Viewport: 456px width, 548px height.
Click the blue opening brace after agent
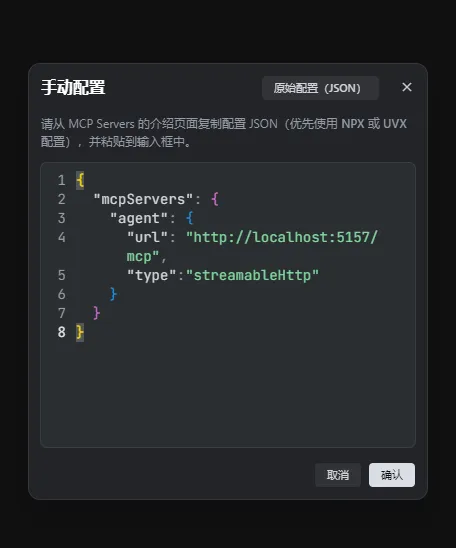pyautogui.click(x=190, y=218)
